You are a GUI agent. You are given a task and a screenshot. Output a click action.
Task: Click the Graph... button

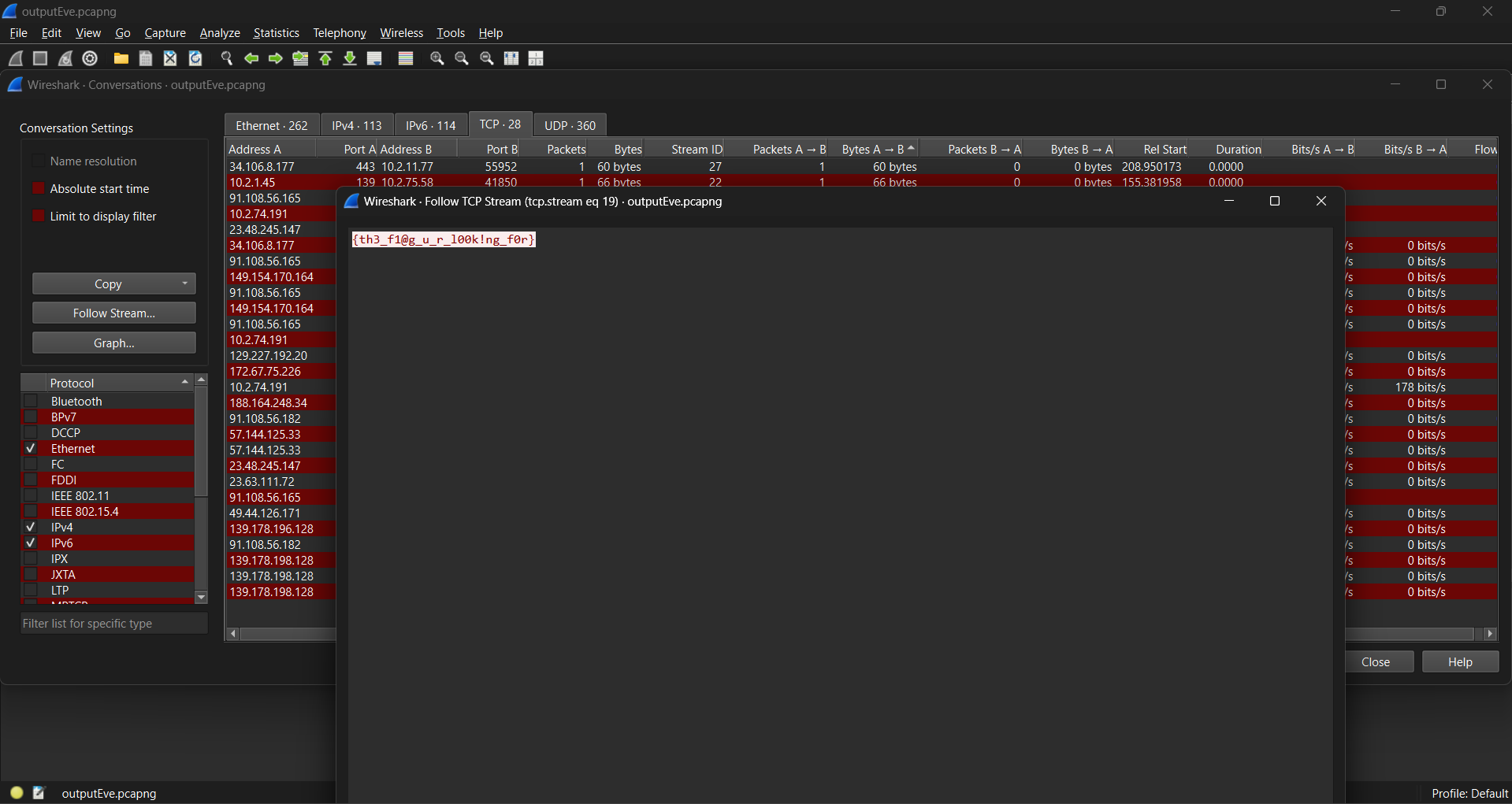point(114,343)
